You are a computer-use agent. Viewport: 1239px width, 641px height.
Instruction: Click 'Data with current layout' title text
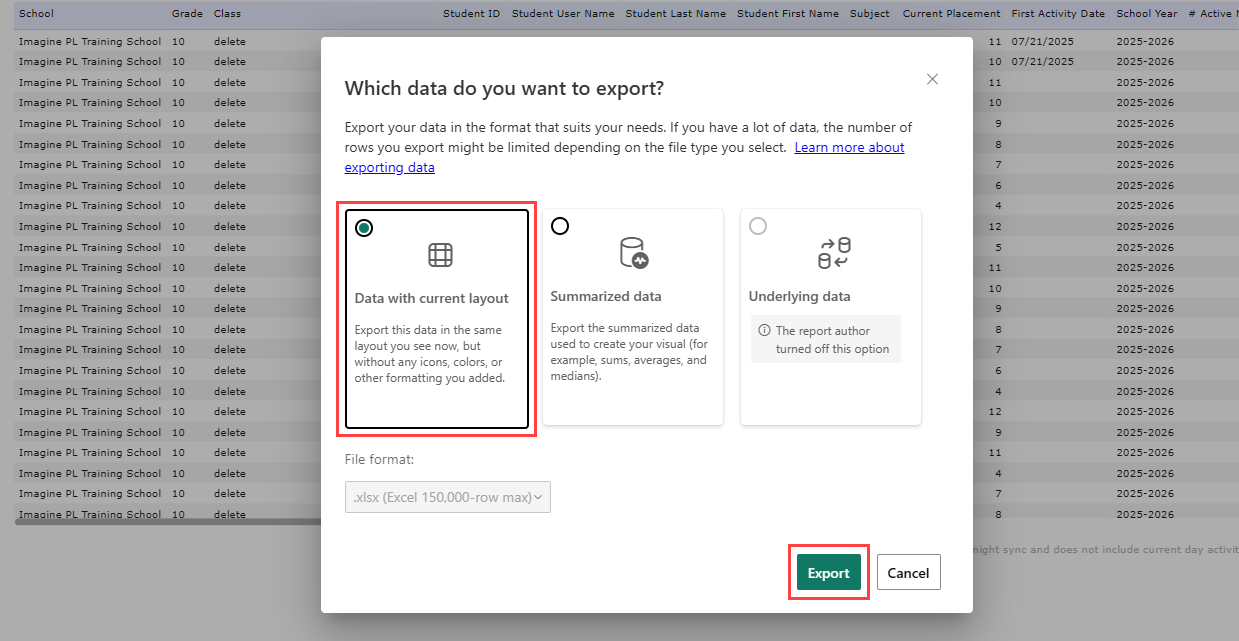432,298
